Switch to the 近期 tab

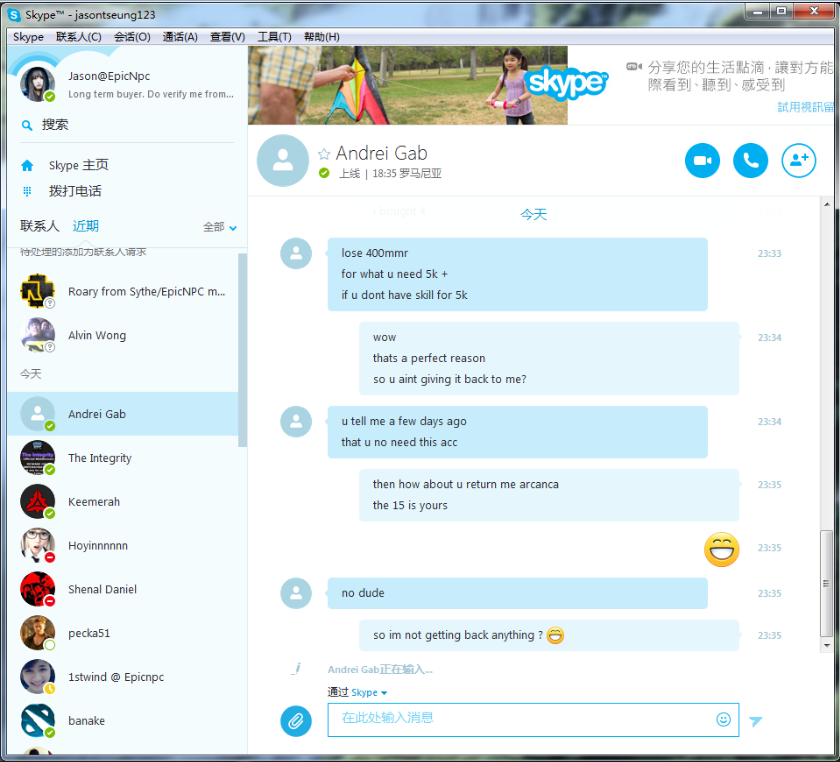[86, 226]
